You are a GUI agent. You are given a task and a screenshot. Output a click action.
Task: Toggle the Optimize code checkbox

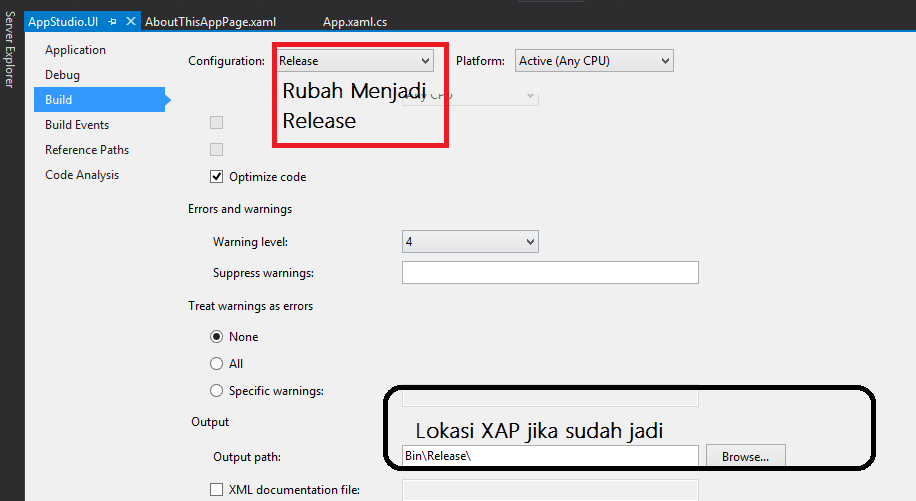pyautogui.click(x=216, y=177)
